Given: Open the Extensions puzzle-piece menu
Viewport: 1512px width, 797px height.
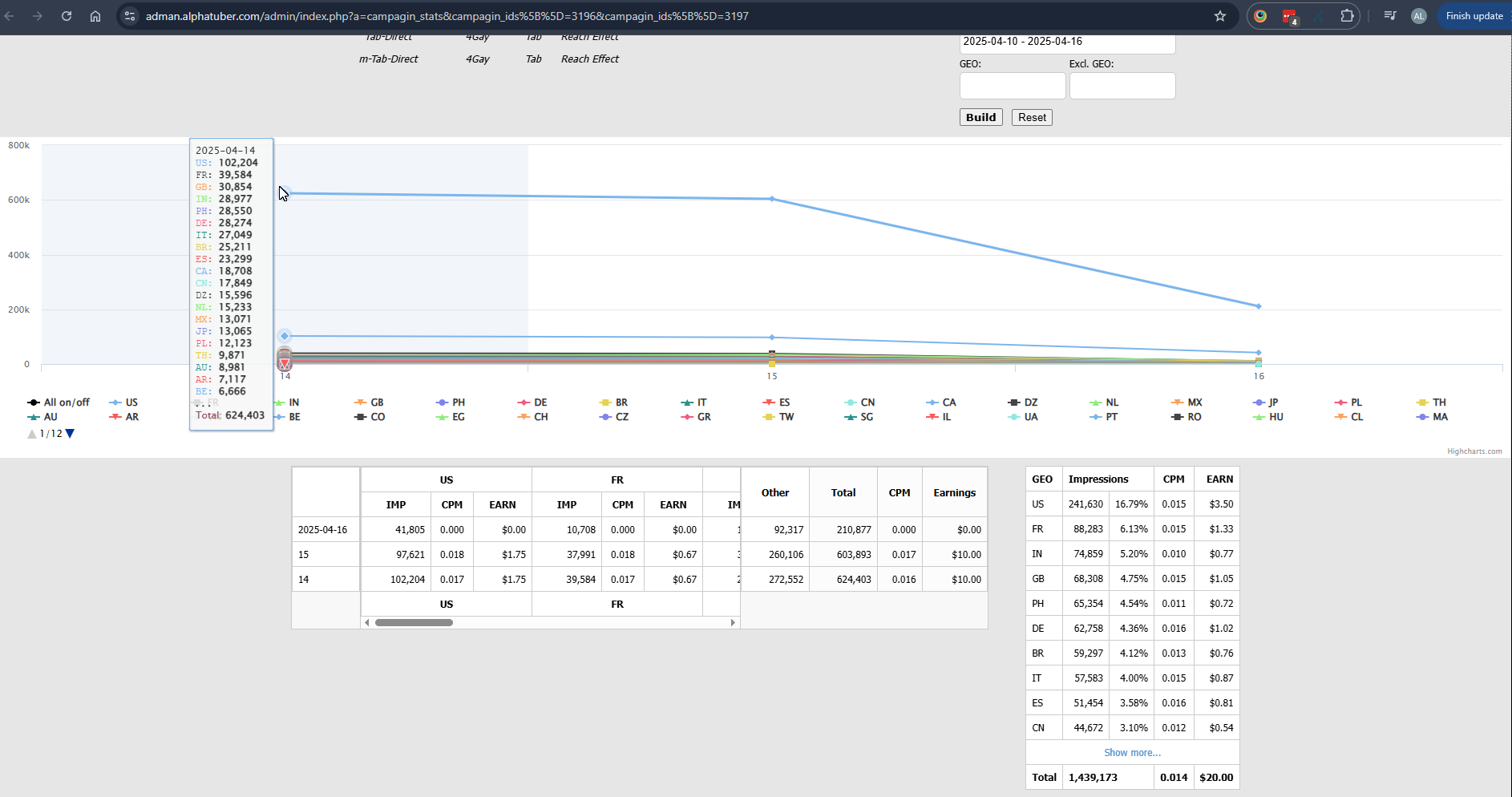Looking at the screenshot, I should click(1347, 16).
